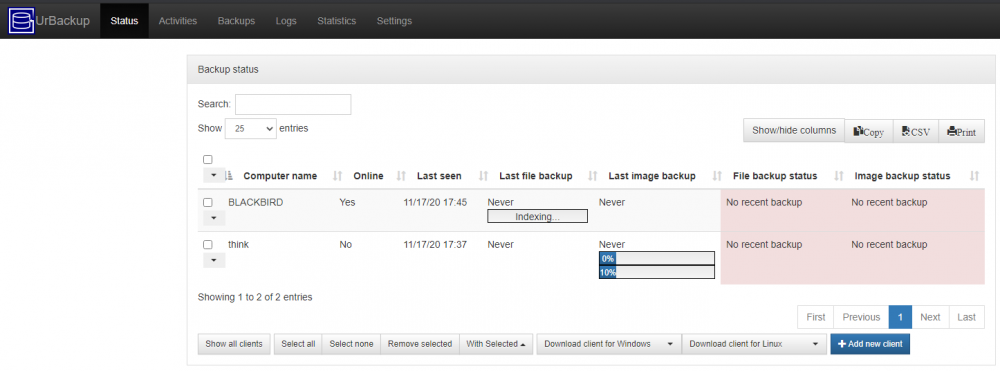The height and width of the screenshot is (371, 1000).
Task: Click the 10% image backup progress bar
Action: (x=656, y=272)
